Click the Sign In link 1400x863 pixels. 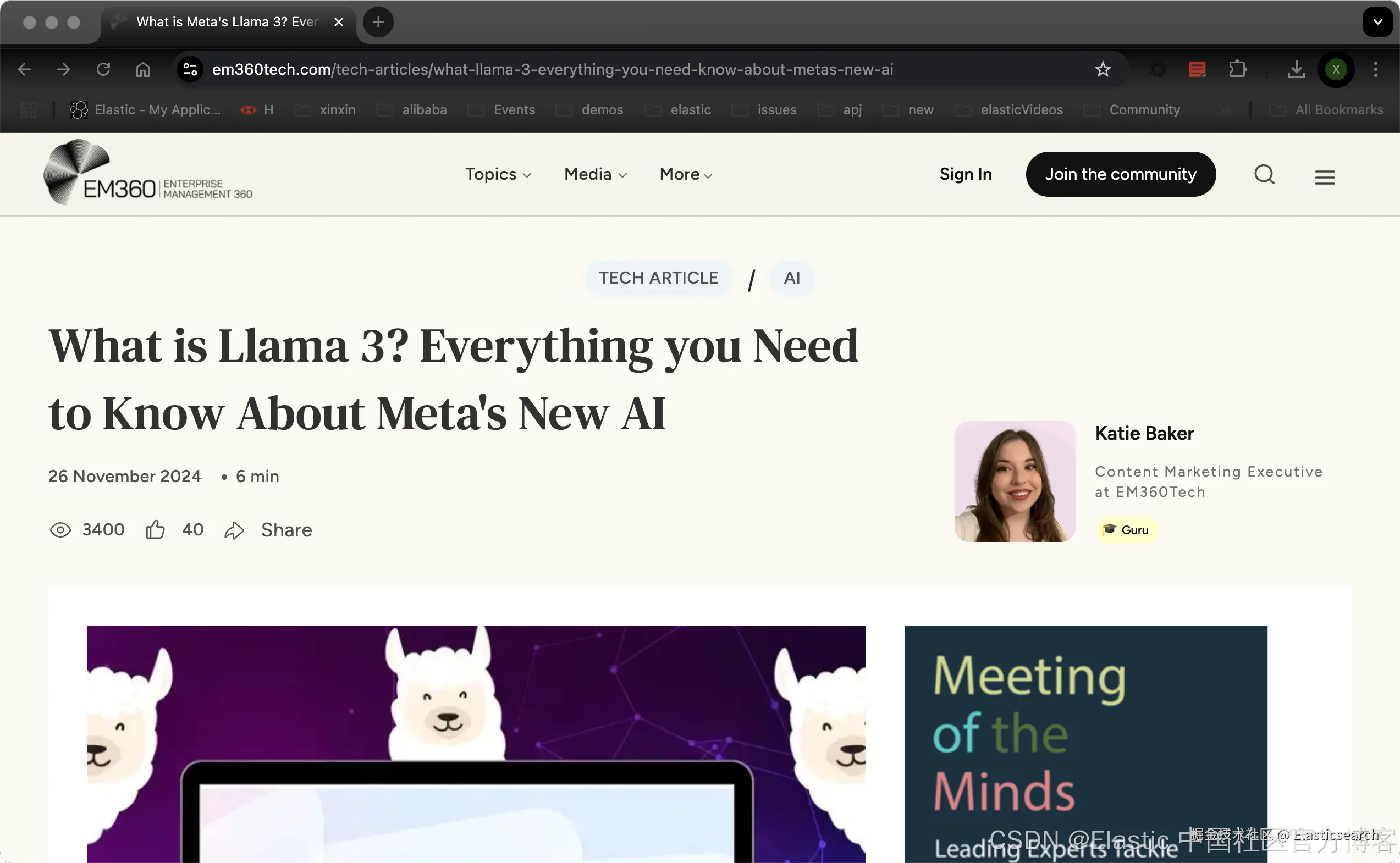pos(966,174)
